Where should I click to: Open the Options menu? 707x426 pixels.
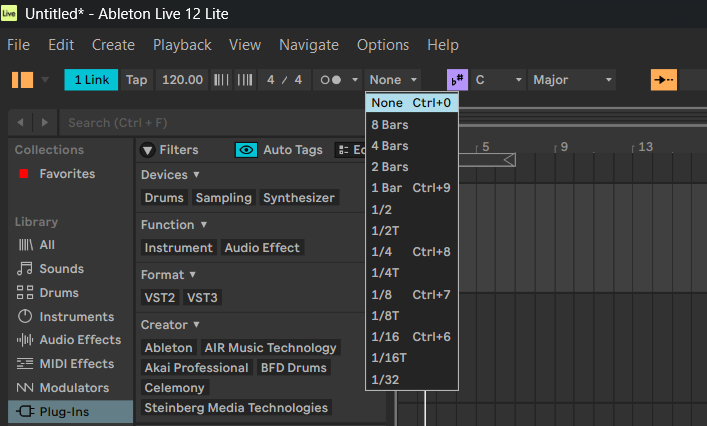tap(383, 45)
